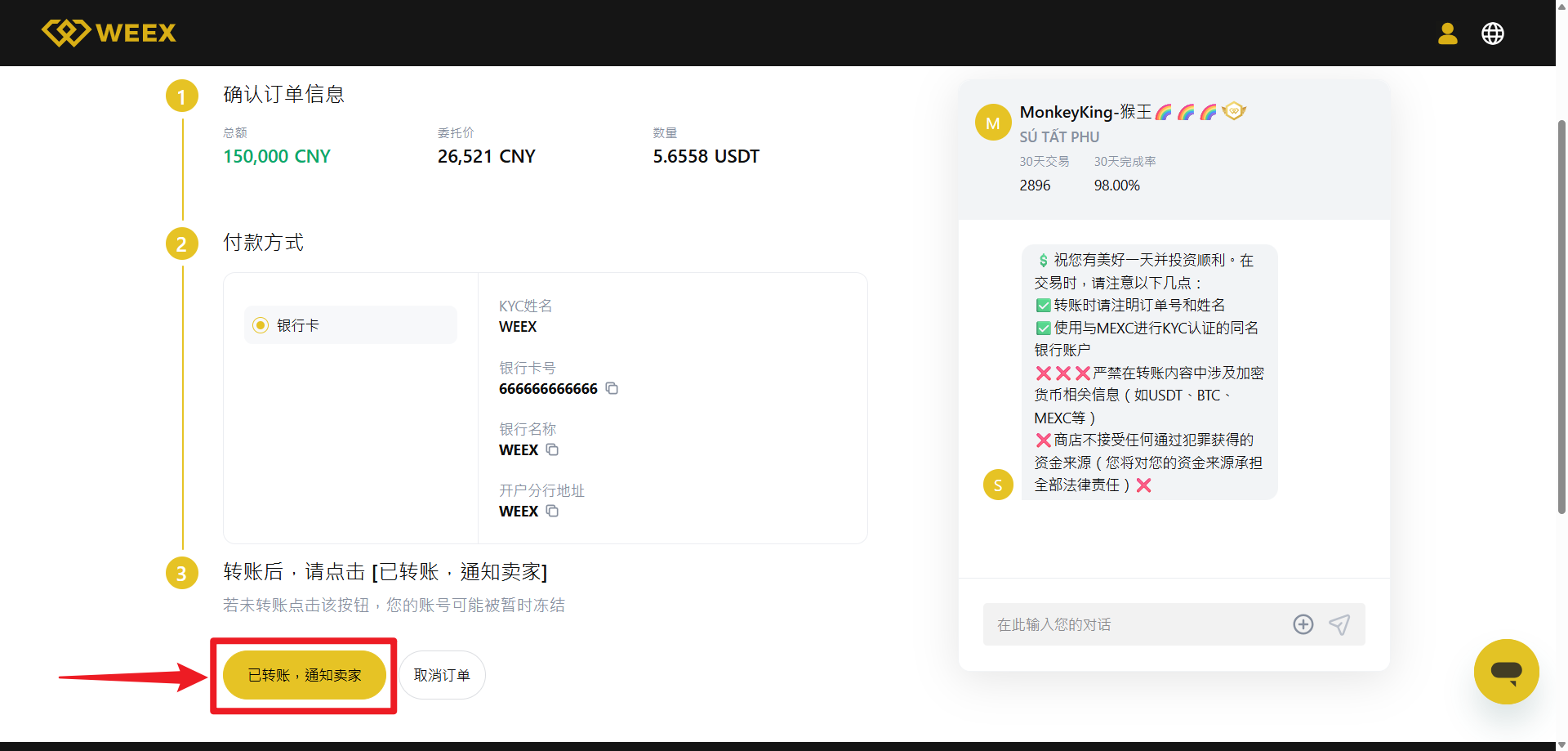This screenshot has width=1568, height=751.
Task: Select the 银行卡 payment radio button
Action: point(261,325)
